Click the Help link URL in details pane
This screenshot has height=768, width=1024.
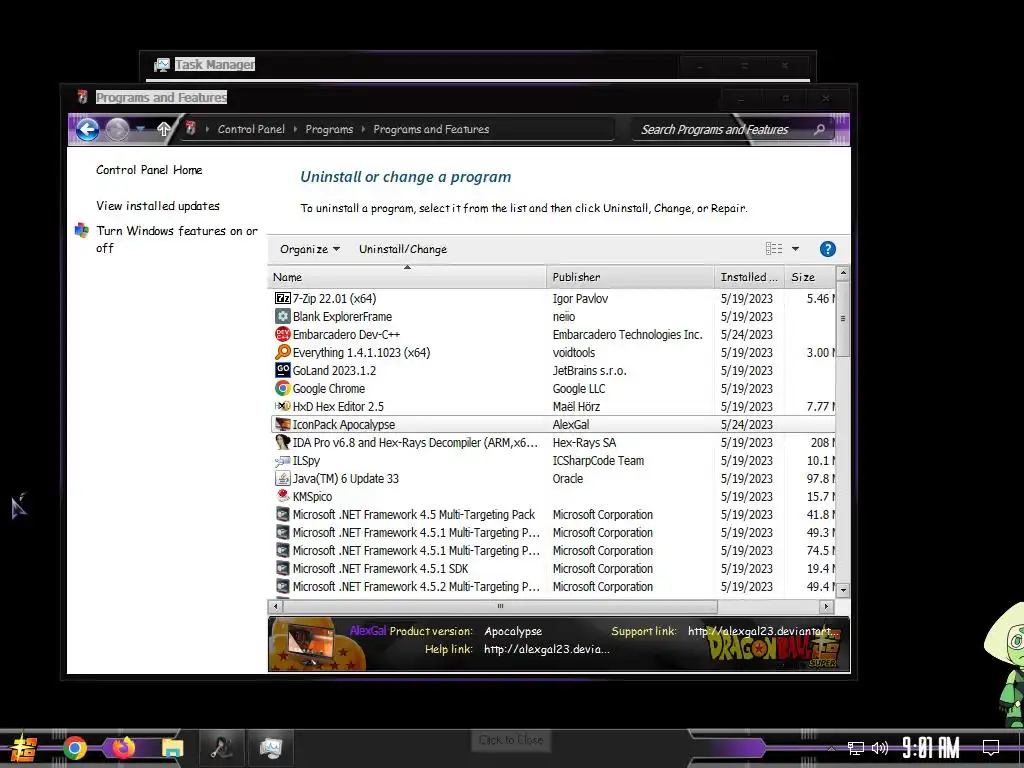pos(547,649)
